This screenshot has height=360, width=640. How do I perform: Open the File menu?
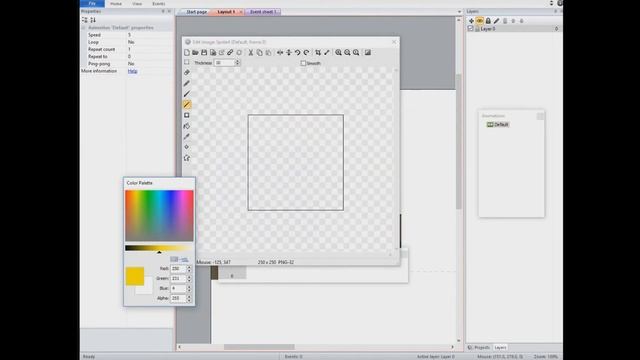tap(92, 4)
